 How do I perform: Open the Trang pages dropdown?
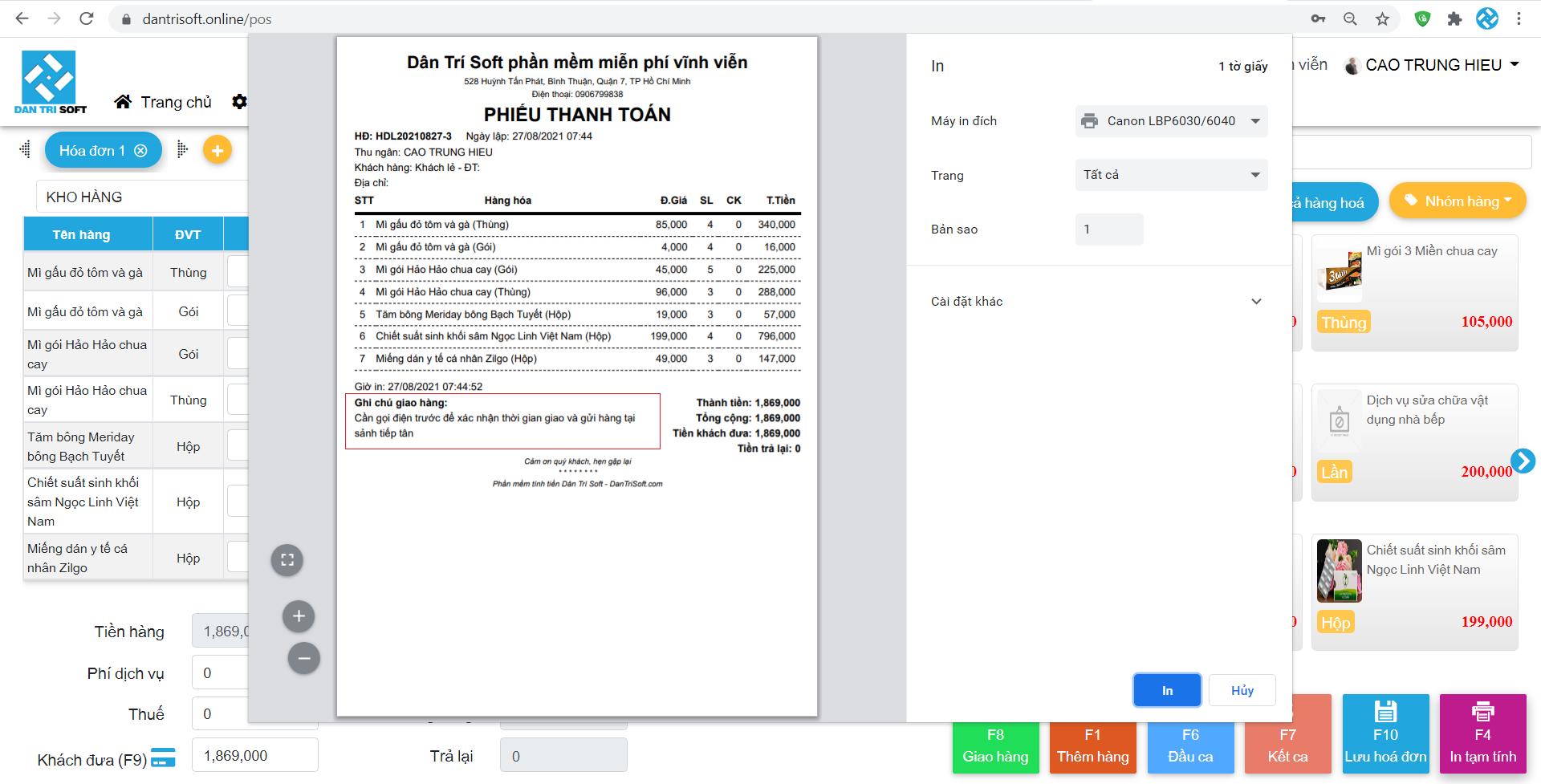(x=1171, y=175)
